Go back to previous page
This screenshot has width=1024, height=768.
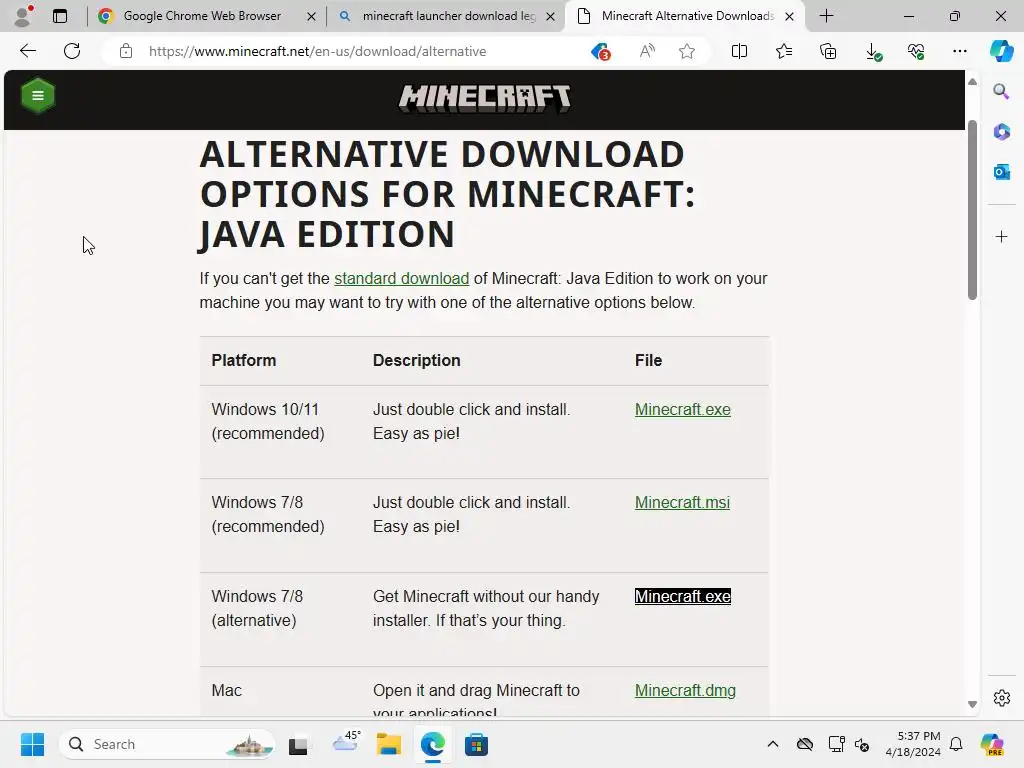[27, 51]
